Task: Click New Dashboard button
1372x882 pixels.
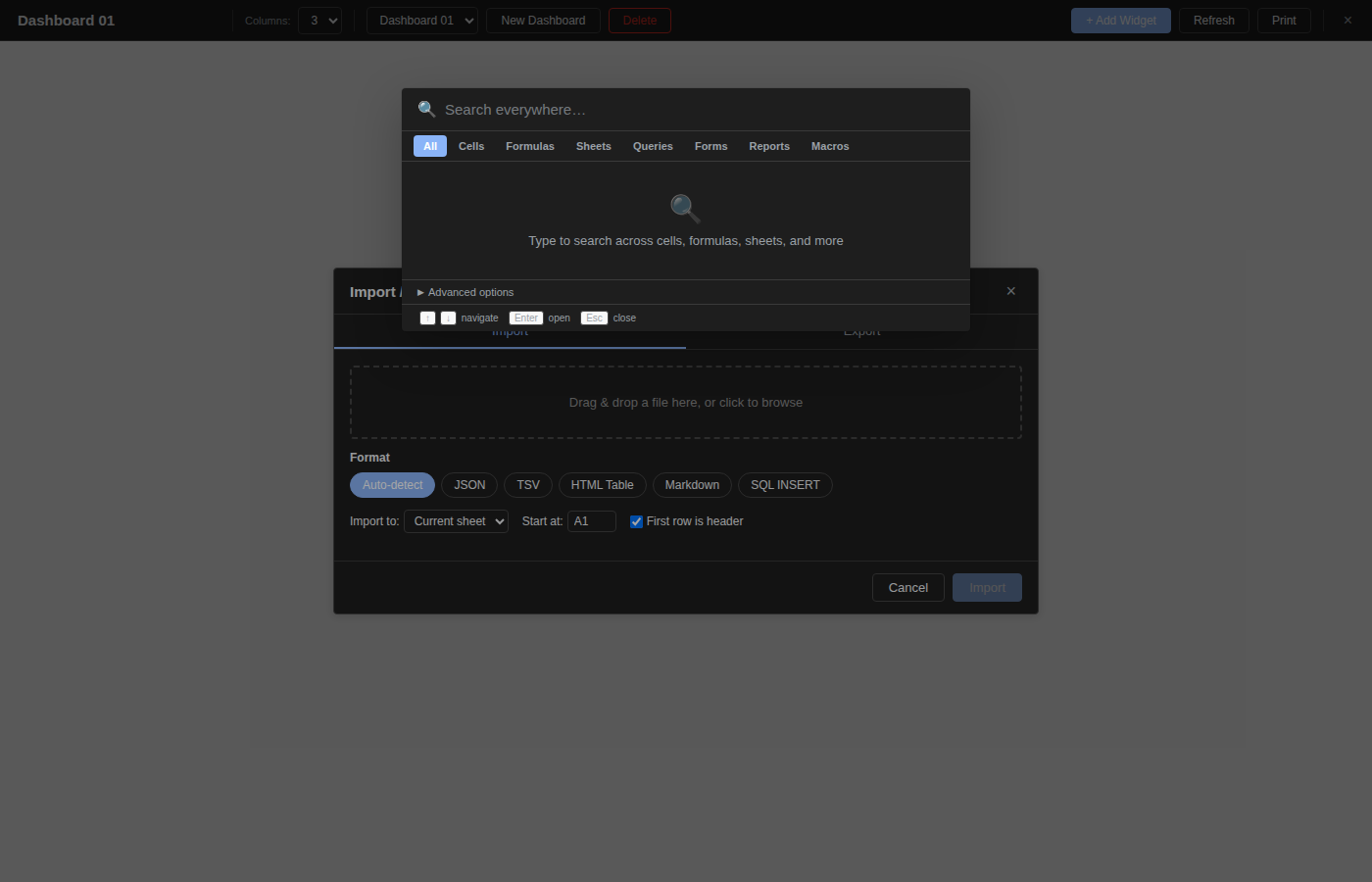Action: click(x=543, y=21)
